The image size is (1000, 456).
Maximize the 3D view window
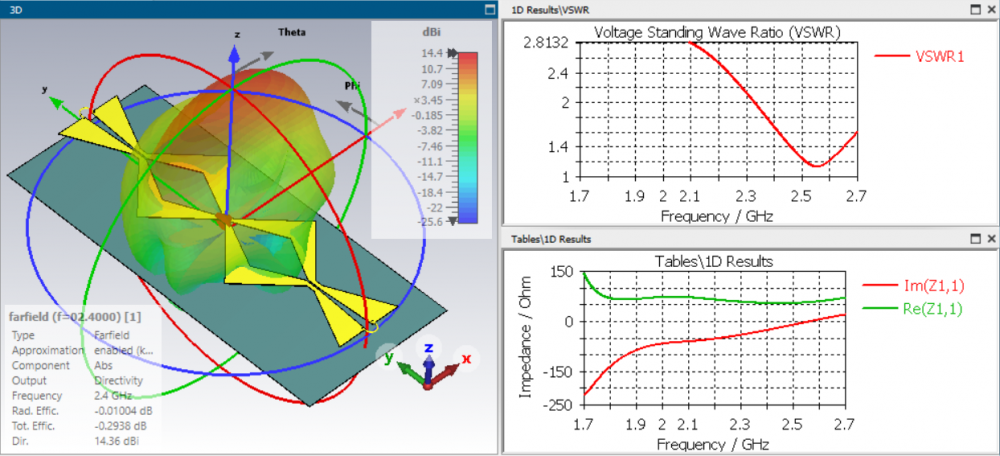[489, 9]
